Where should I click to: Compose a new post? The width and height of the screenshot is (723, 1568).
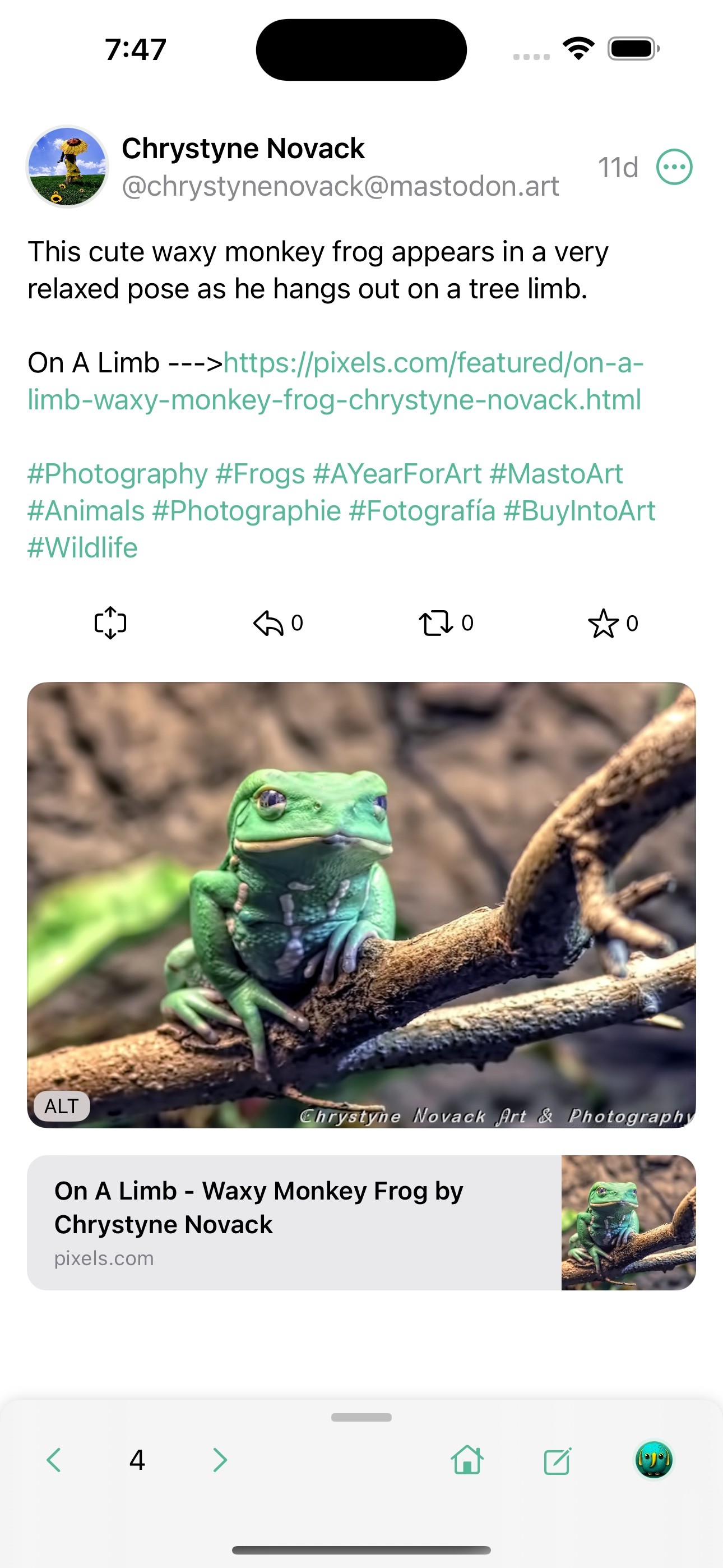(x=558, y=1460)
